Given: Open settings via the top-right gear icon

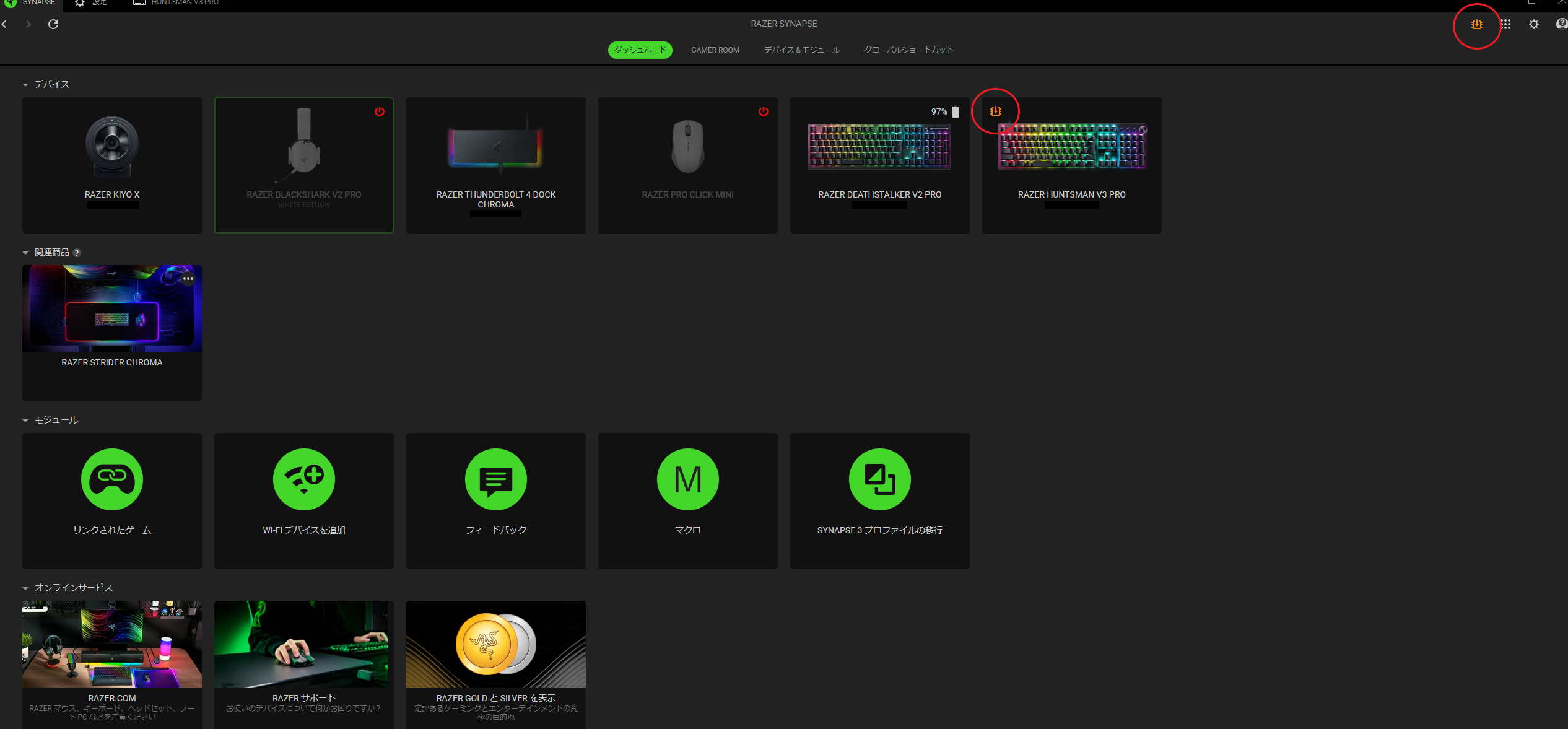Looking at the screenshot, I should 1533,24.
